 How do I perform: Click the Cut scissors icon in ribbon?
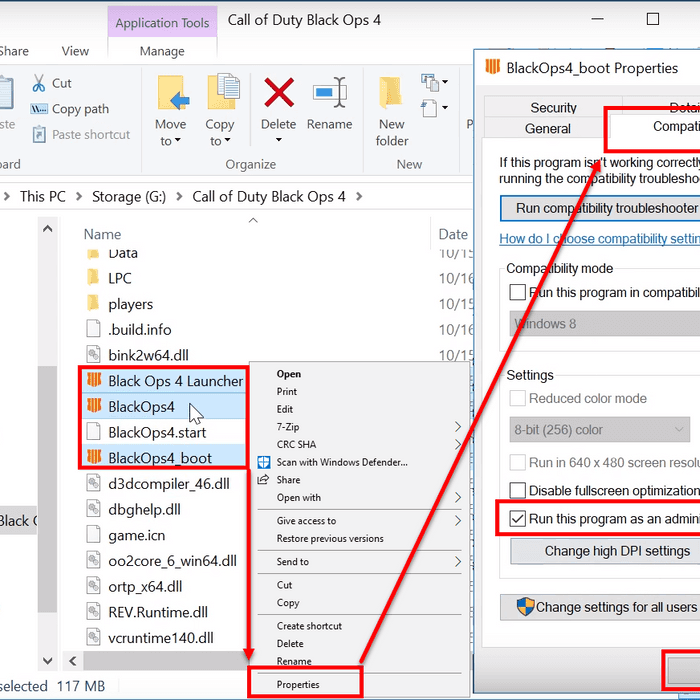pos(39,83)
